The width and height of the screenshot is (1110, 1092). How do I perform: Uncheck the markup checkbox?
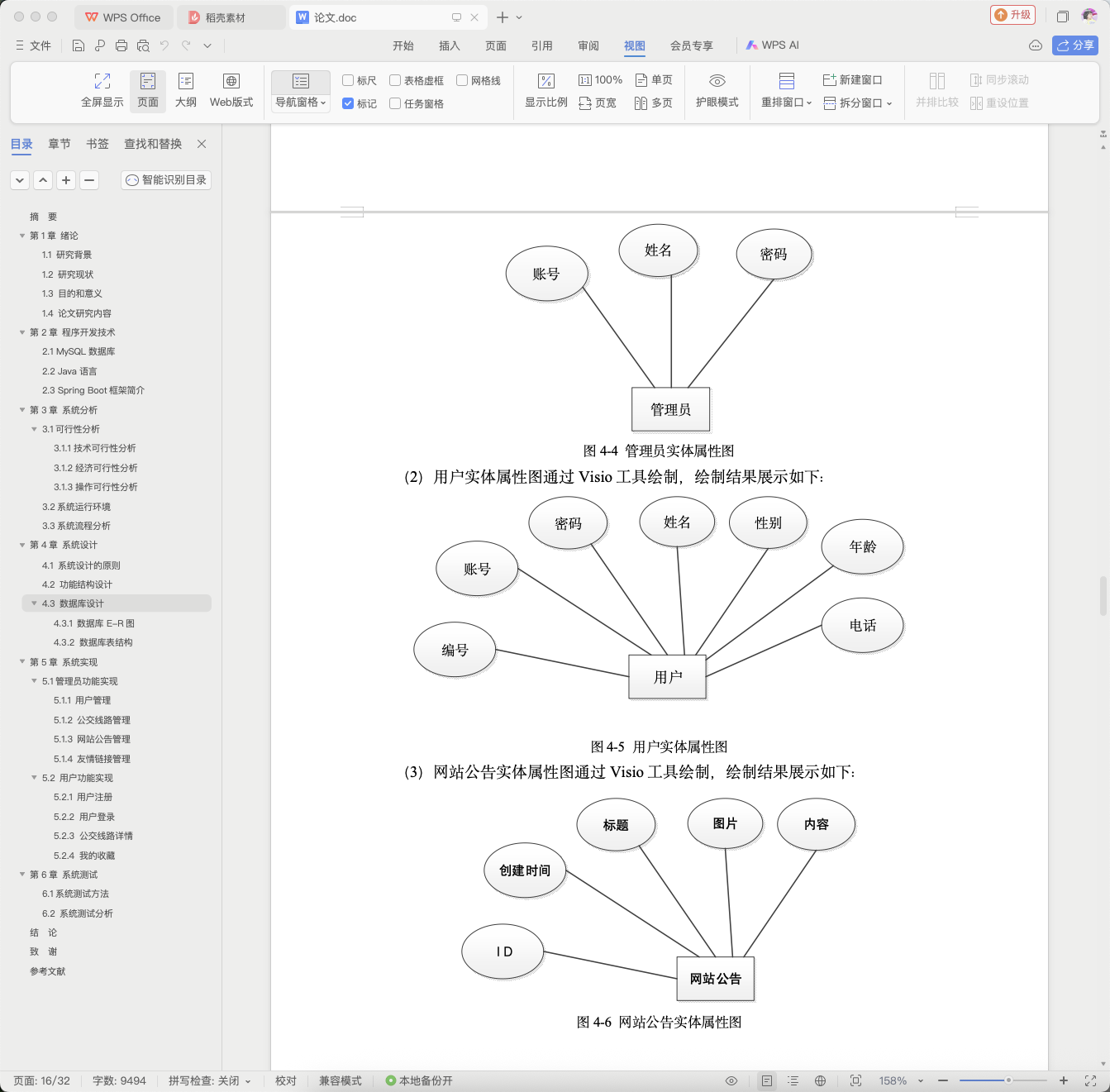[348, 103]
